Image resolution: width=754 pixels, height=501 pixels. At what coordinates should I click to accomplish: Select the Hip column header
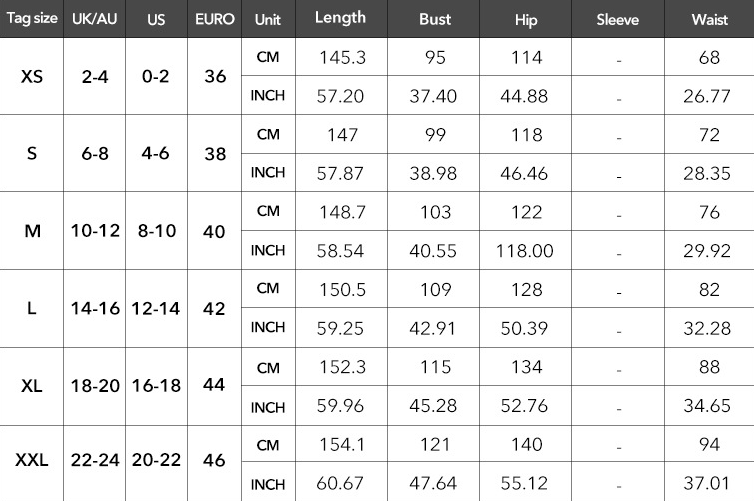[526, 19]
